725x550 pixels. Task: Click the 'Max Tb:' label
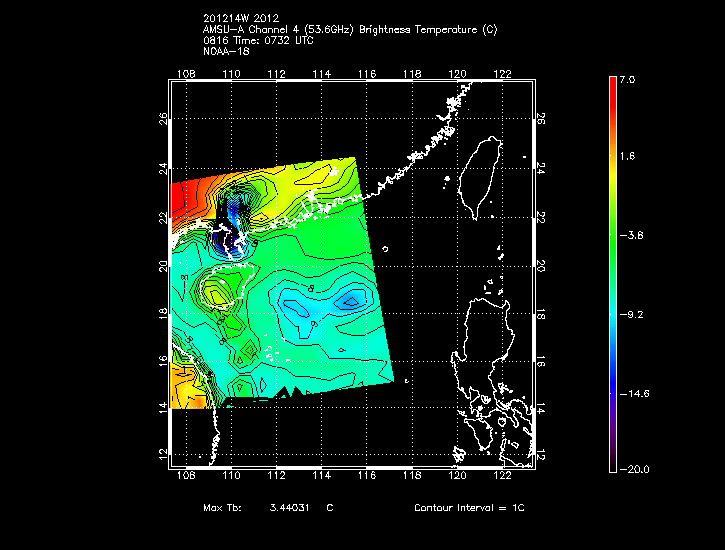point(222,507)
